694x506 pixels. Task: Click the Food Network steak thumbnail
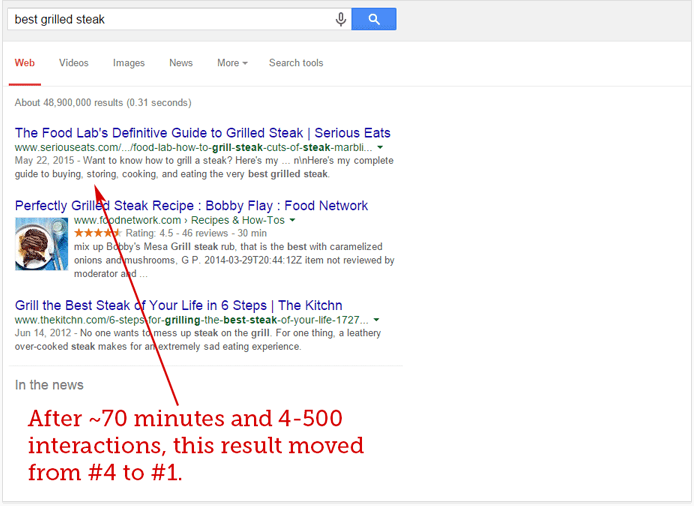pos(41,243)
